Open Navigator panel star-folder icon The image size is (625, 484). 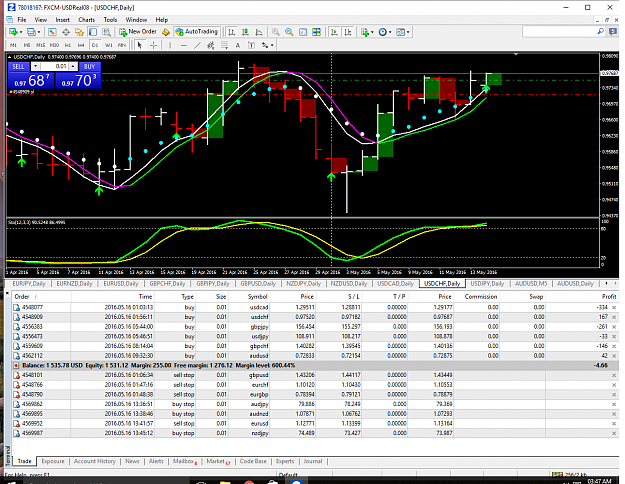pyautogui.click(x=79, y=32)
